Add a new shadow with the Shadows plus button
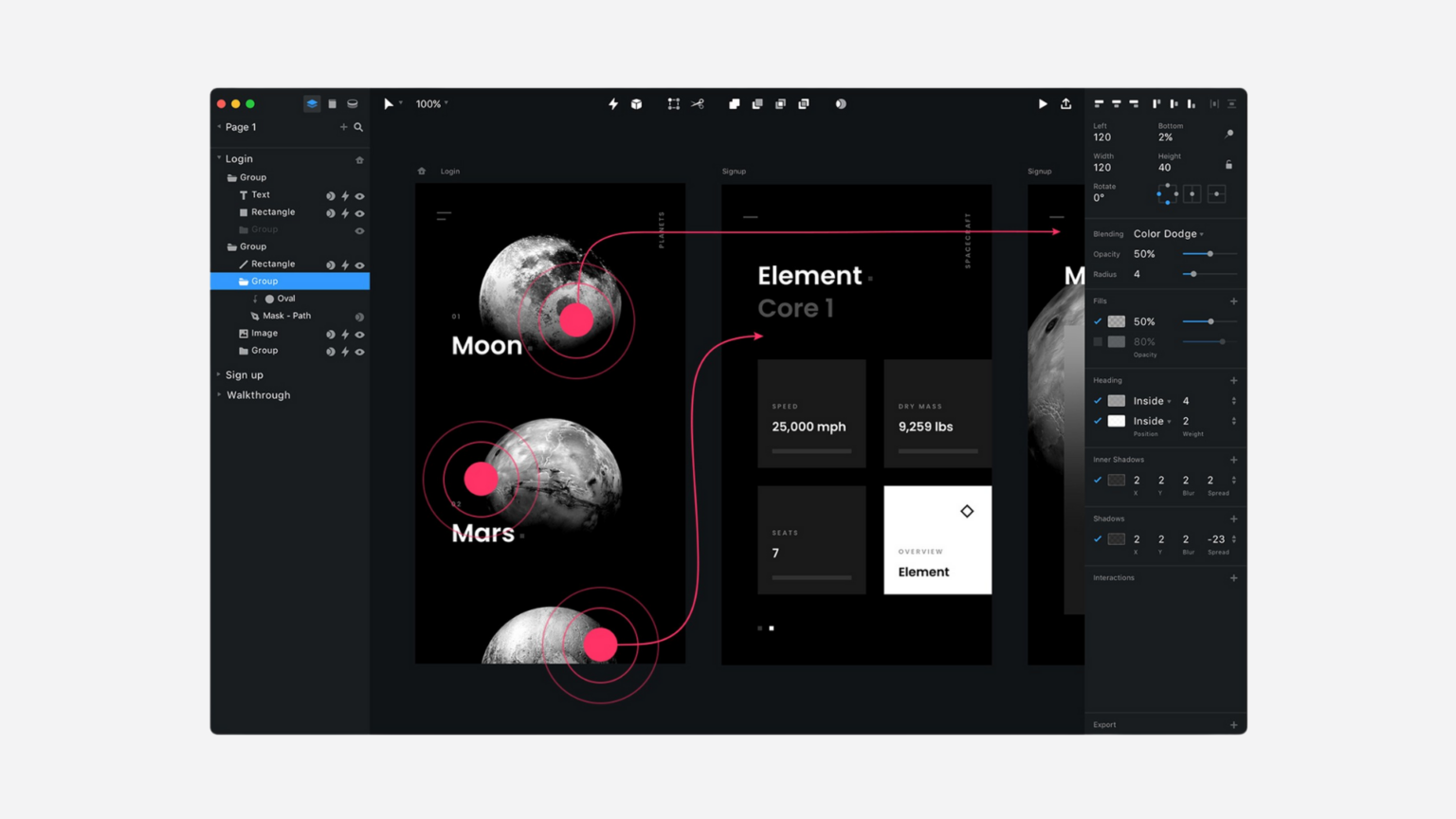Viewport: 1456px width, 819px height. (x=1233, y=519)
